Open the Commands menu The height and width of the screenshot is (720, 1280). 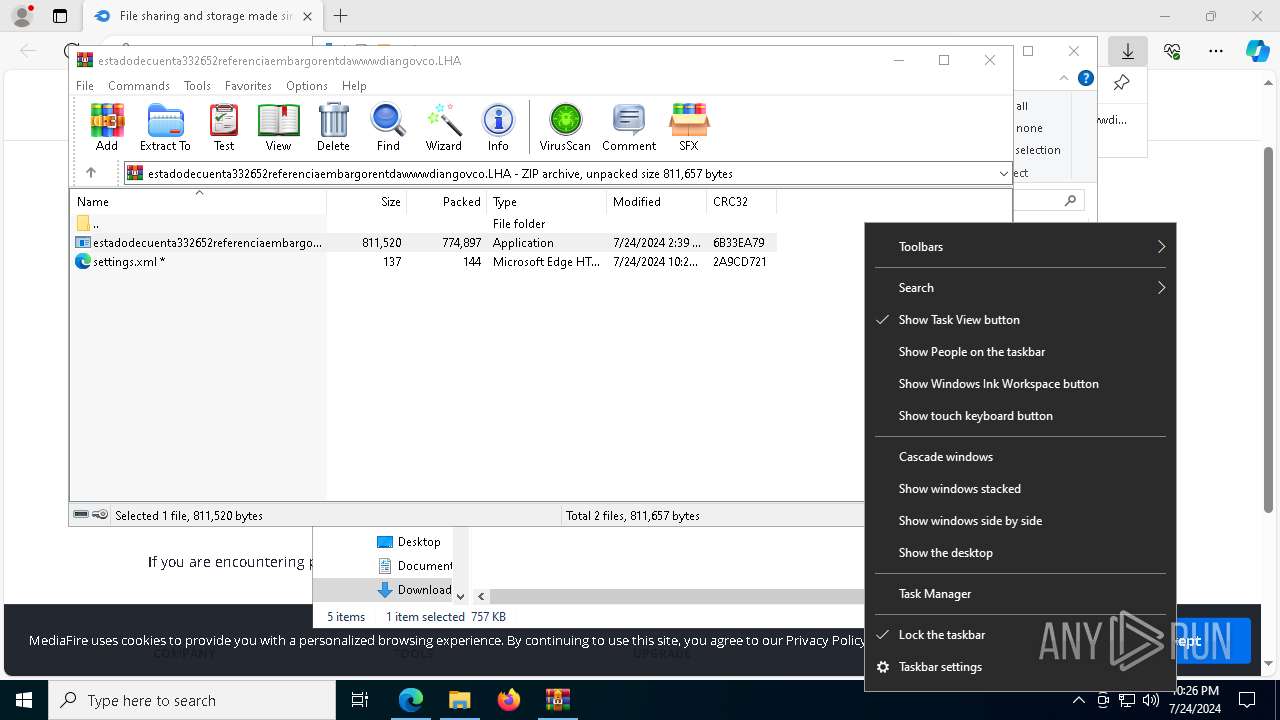(x=139, y=86)
